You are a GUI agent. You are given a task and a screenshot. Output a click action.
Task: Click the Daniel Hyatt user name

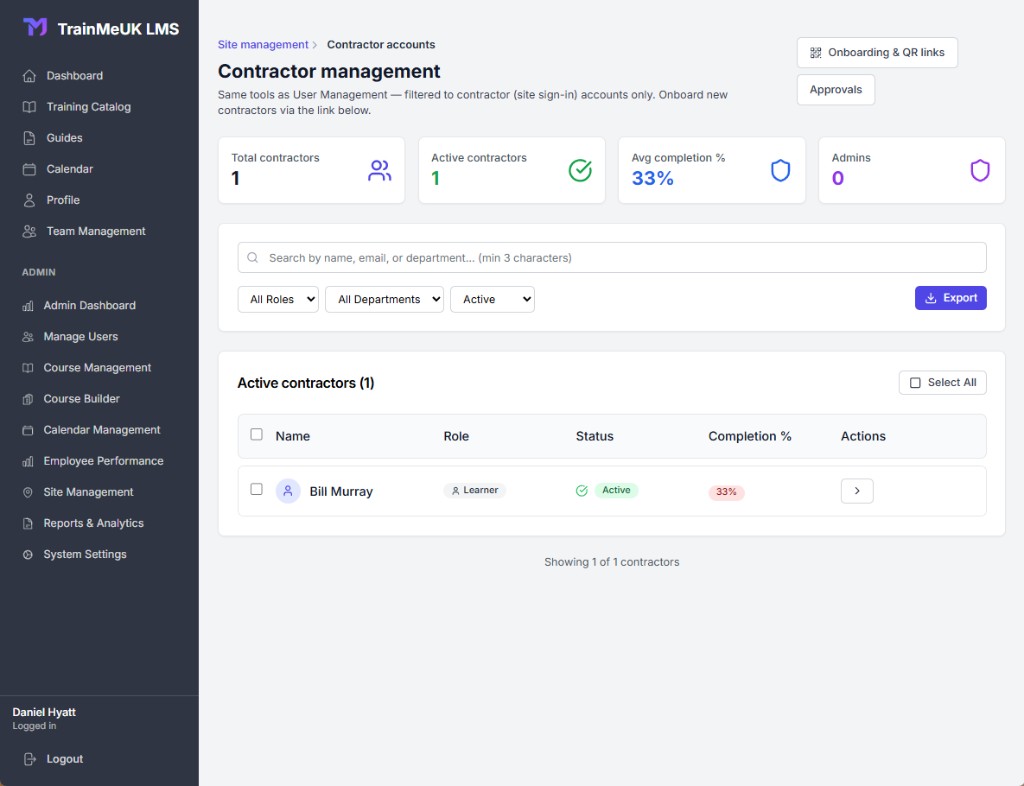pyautogui.click(x=44, y=712)
